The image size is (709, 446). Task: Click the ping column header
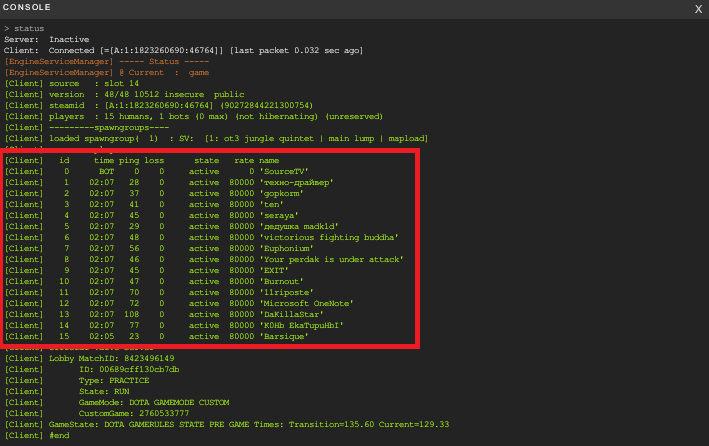pos(129,160)
